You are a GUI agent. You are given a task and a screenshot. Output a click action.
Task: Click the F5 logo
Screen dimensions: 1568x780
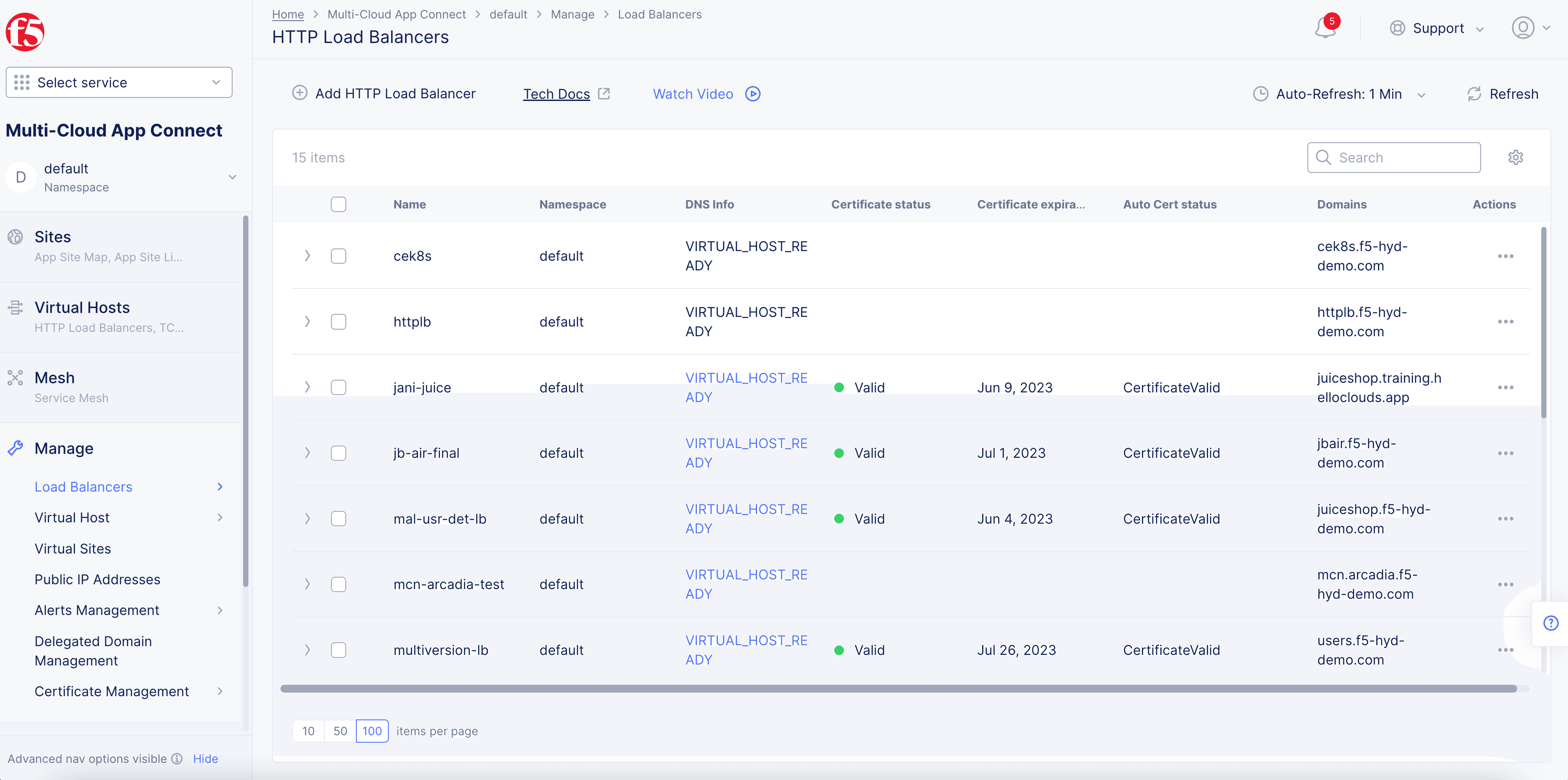[25, 32]
